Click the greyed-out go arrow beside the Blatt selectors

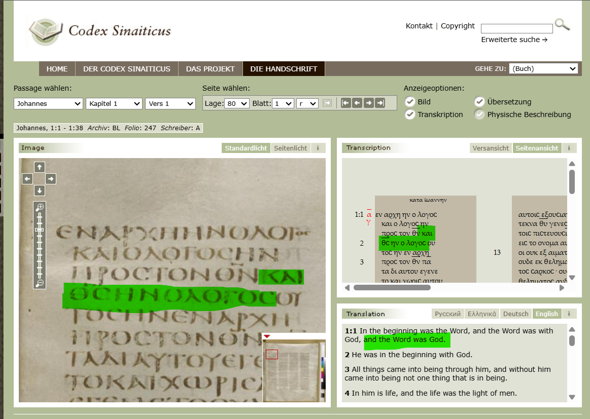pos(327,103)
